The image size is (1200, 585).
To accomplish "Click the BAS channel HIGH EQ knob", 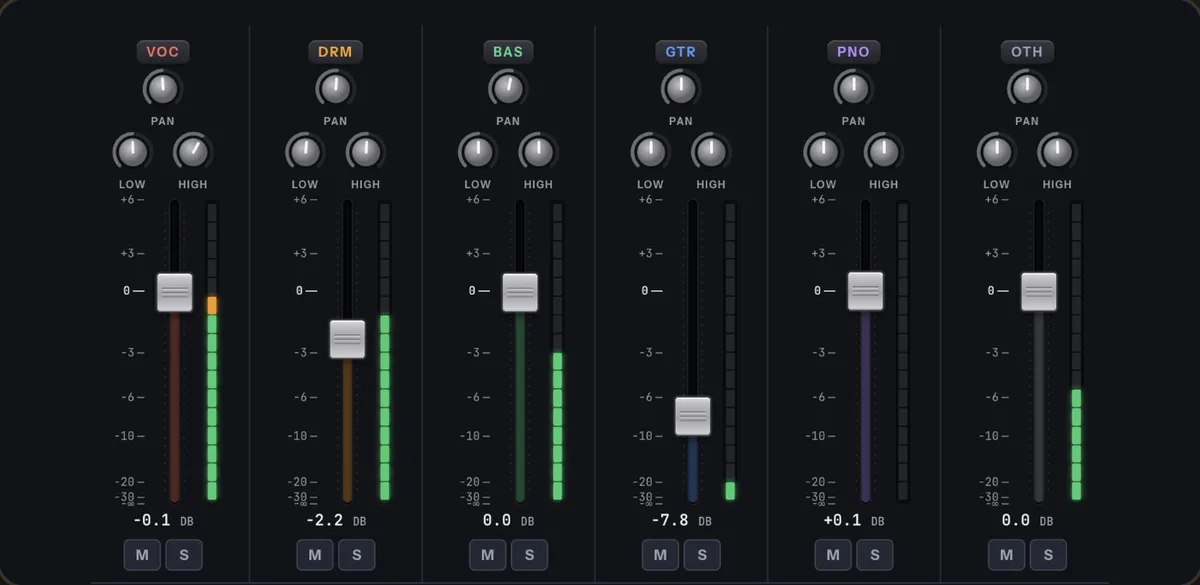I will click(x=538, y=152).
